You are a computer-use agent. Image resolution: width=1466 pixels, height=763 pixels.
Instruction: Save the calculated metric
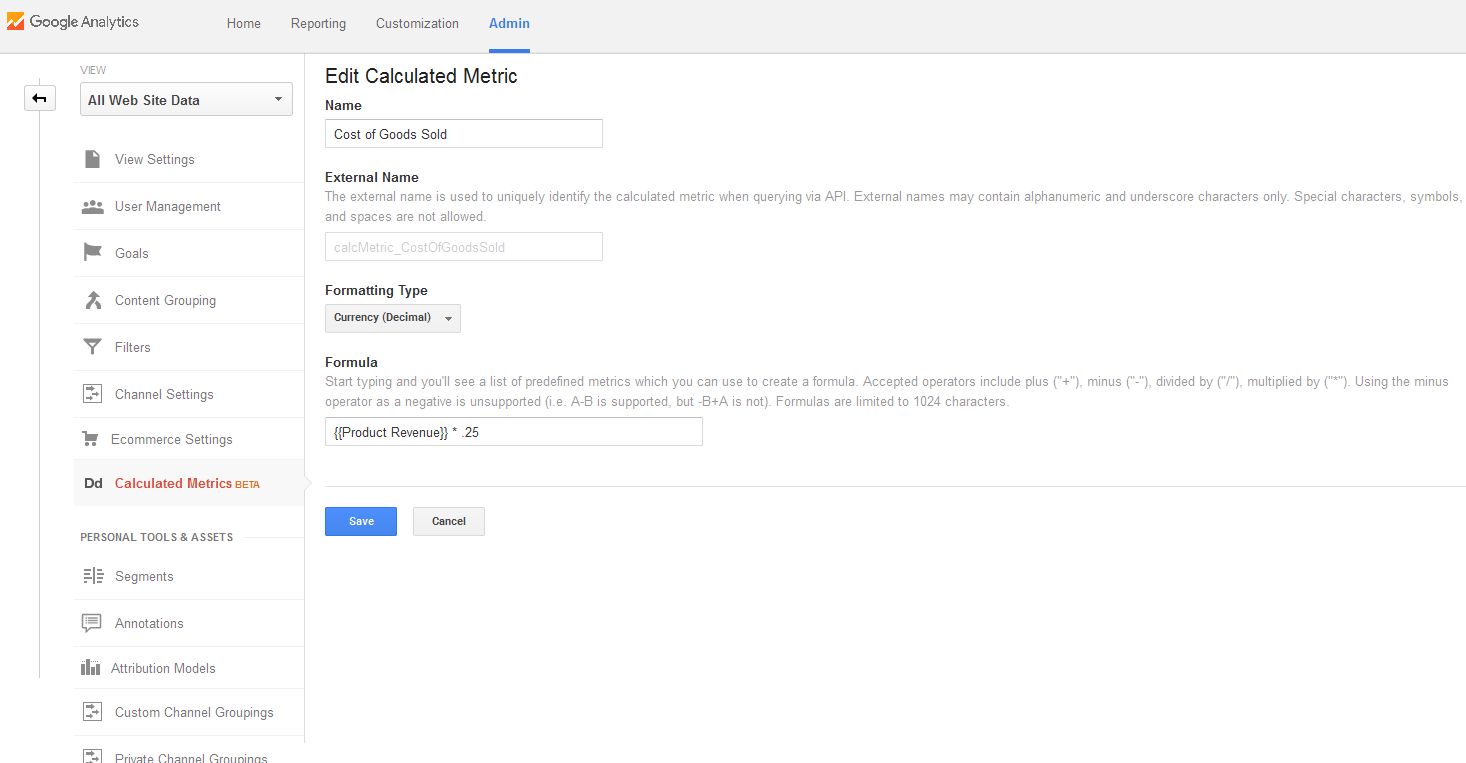pos(361,521)
